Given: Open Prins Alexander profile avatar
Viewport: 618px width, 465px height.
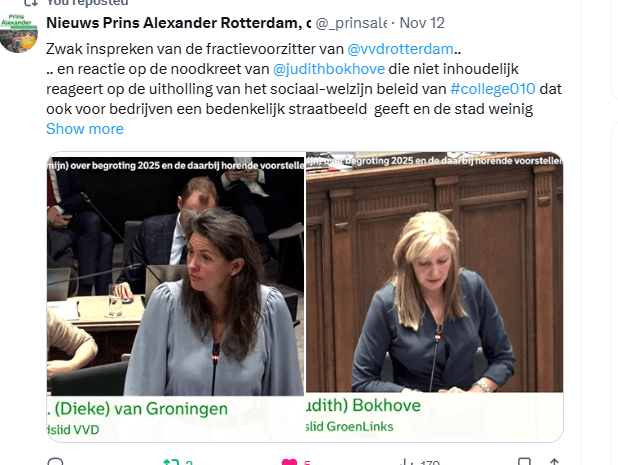Looking at the screenshot, I should coord(19,32).
